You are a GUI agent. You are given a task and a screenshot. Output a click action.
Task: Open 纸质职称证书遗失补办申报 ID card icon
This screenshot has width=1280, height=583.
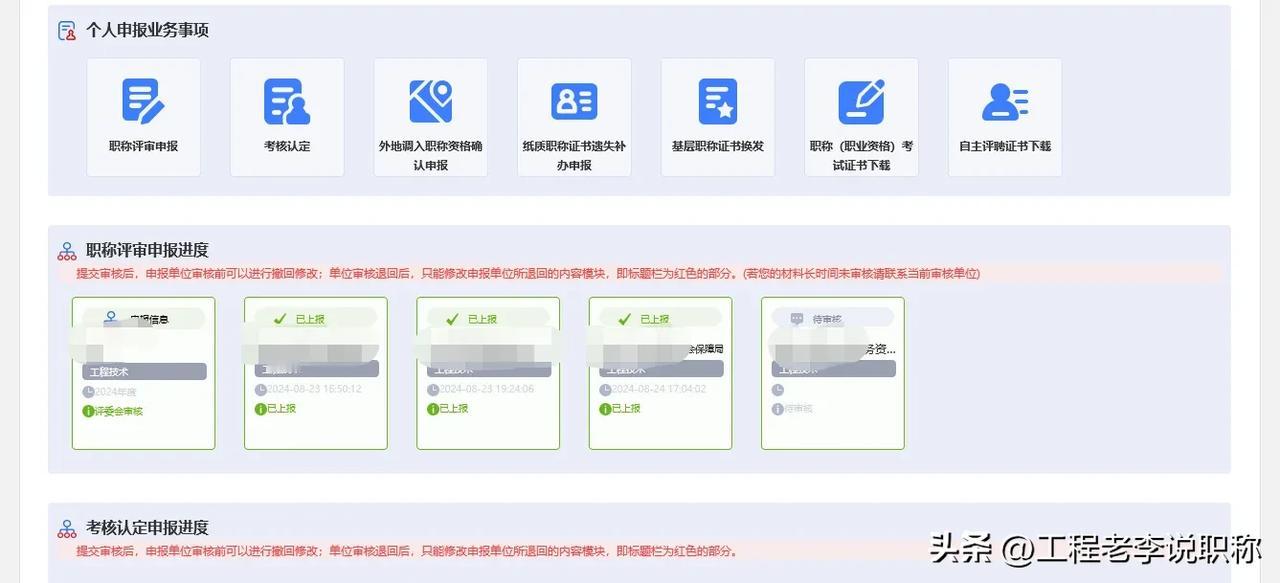pyautogui.click(x=574, y=102)
